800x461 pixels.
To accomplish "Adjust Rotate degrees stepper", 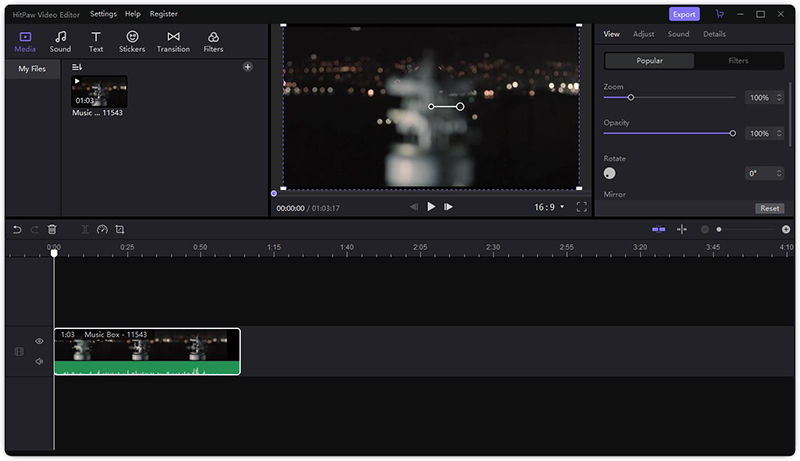I will [779, 173].
